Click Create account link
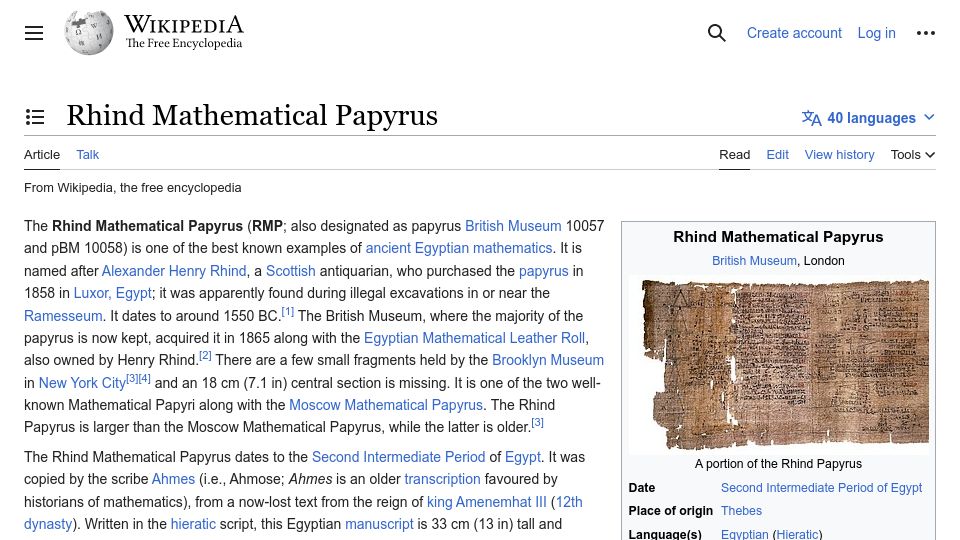Screen dimensions: 960x540 [x=794, y=33]
